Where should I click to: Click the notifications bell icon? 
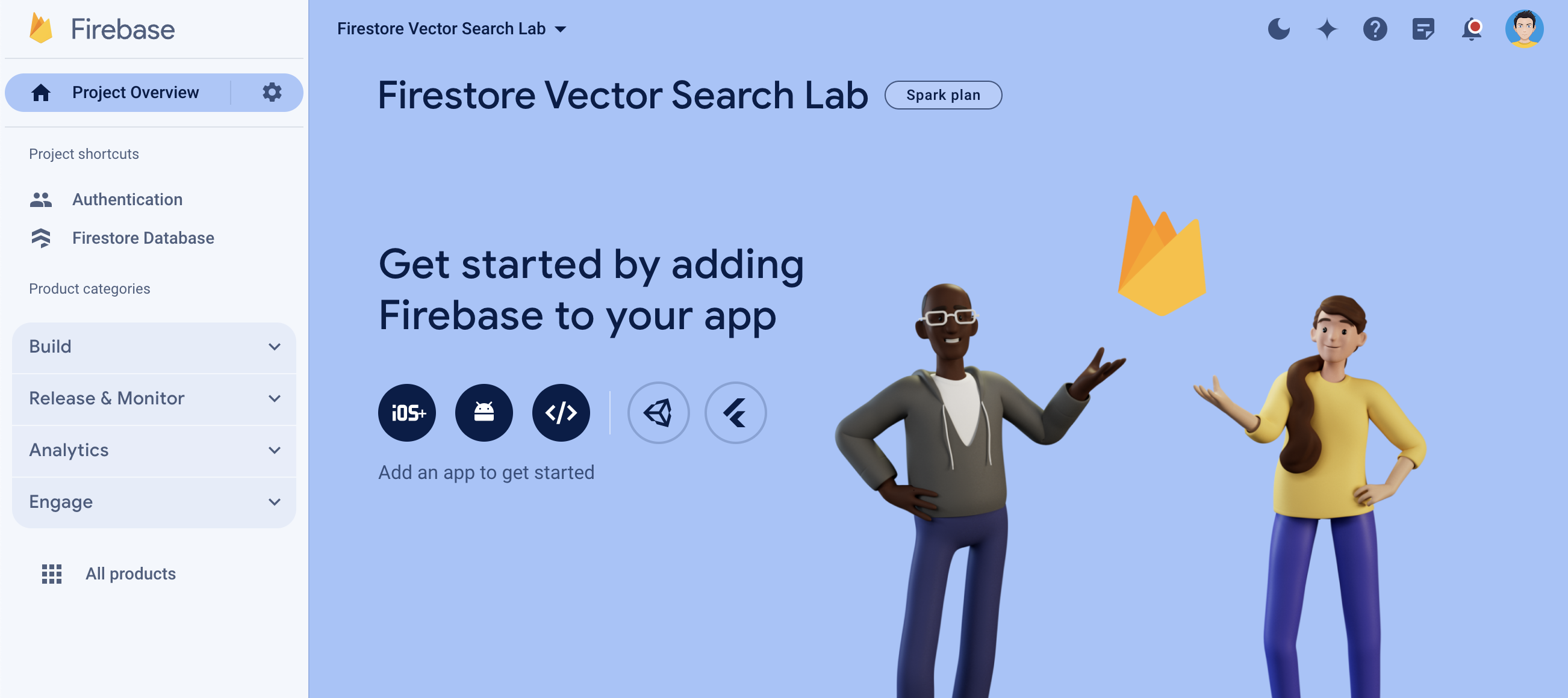(x=1472, y=28)
